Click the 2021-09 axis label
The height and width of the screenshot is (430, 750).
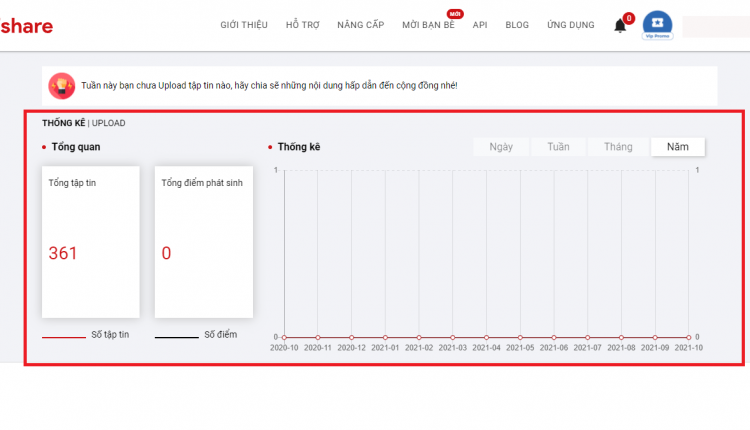click(x=655, y=348)
